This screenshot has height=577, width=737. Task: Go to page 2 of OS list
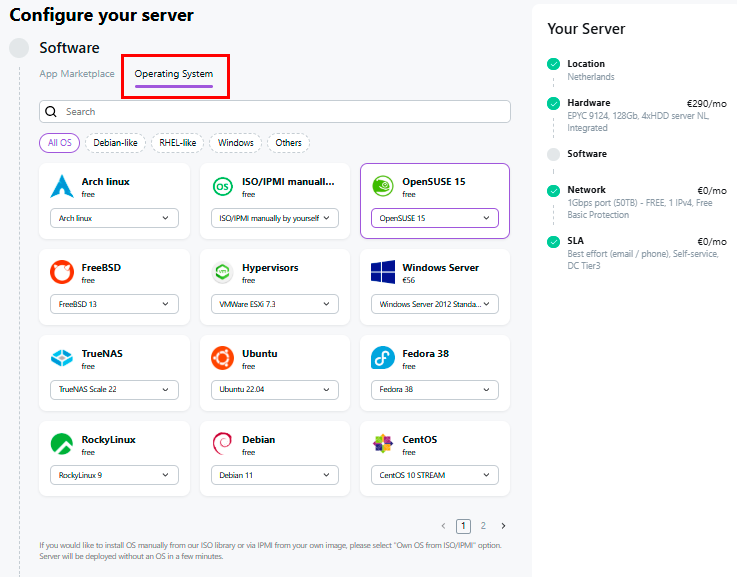coord(483,526)
